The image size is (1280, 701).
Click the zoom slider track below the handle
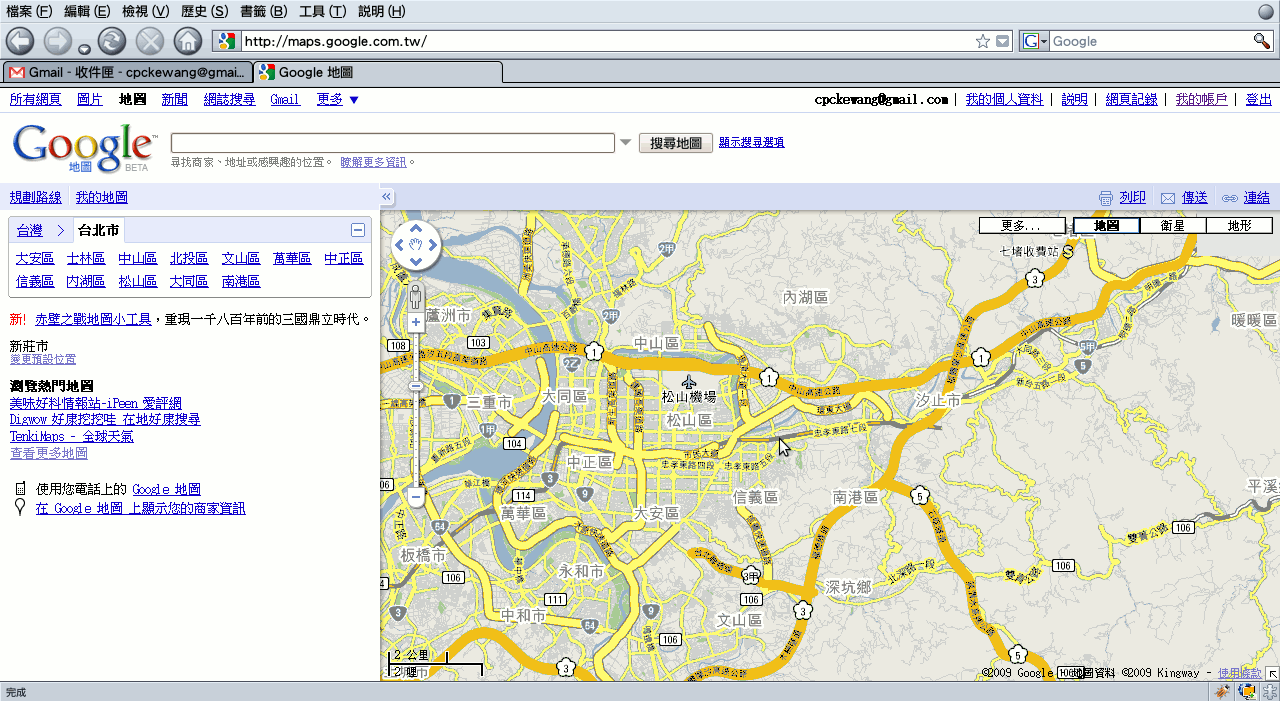416,438
